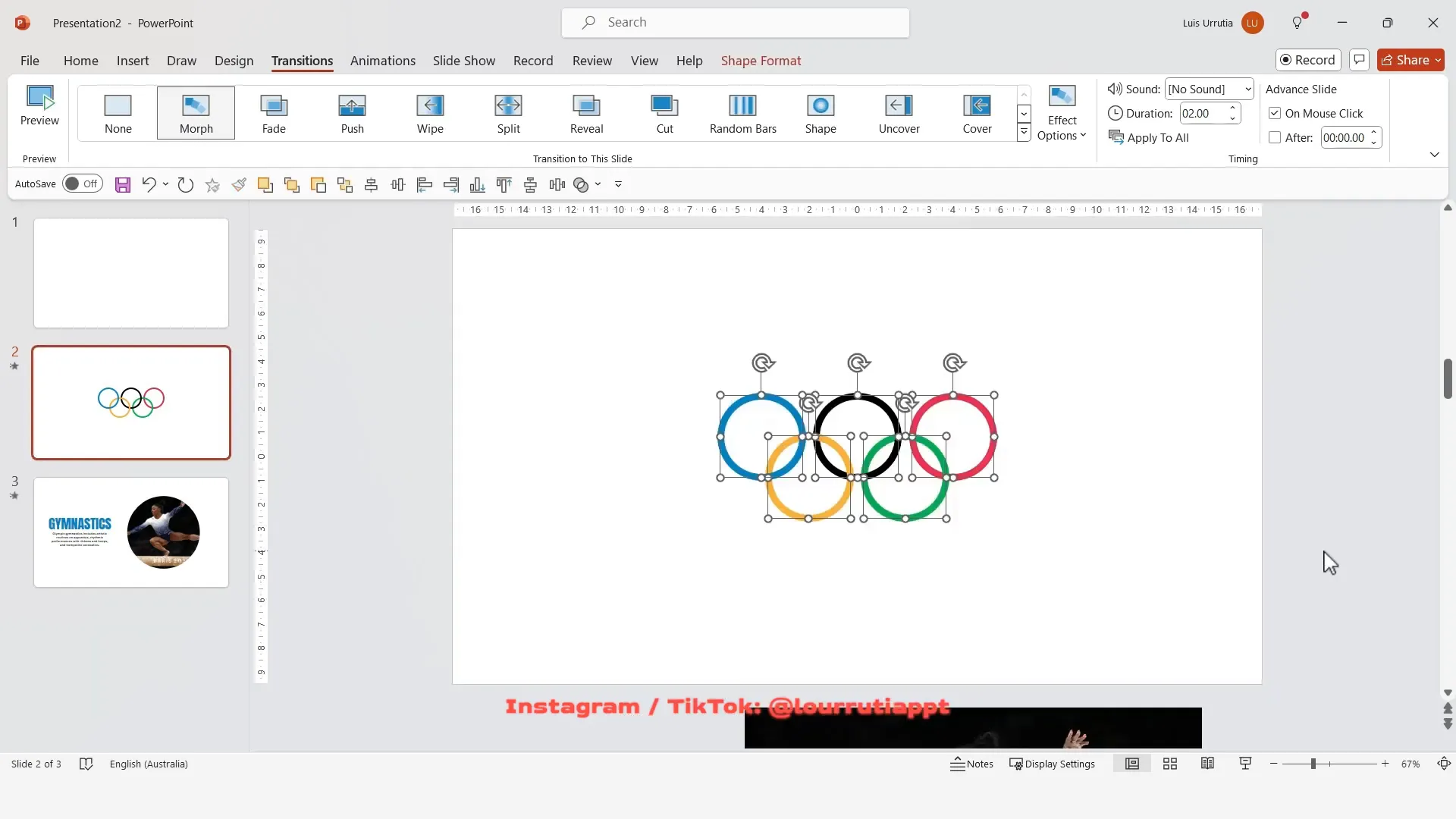Viewport: 1456px width, 819px height.
Task: Switch to Reading View
Action: (1208, 764)
